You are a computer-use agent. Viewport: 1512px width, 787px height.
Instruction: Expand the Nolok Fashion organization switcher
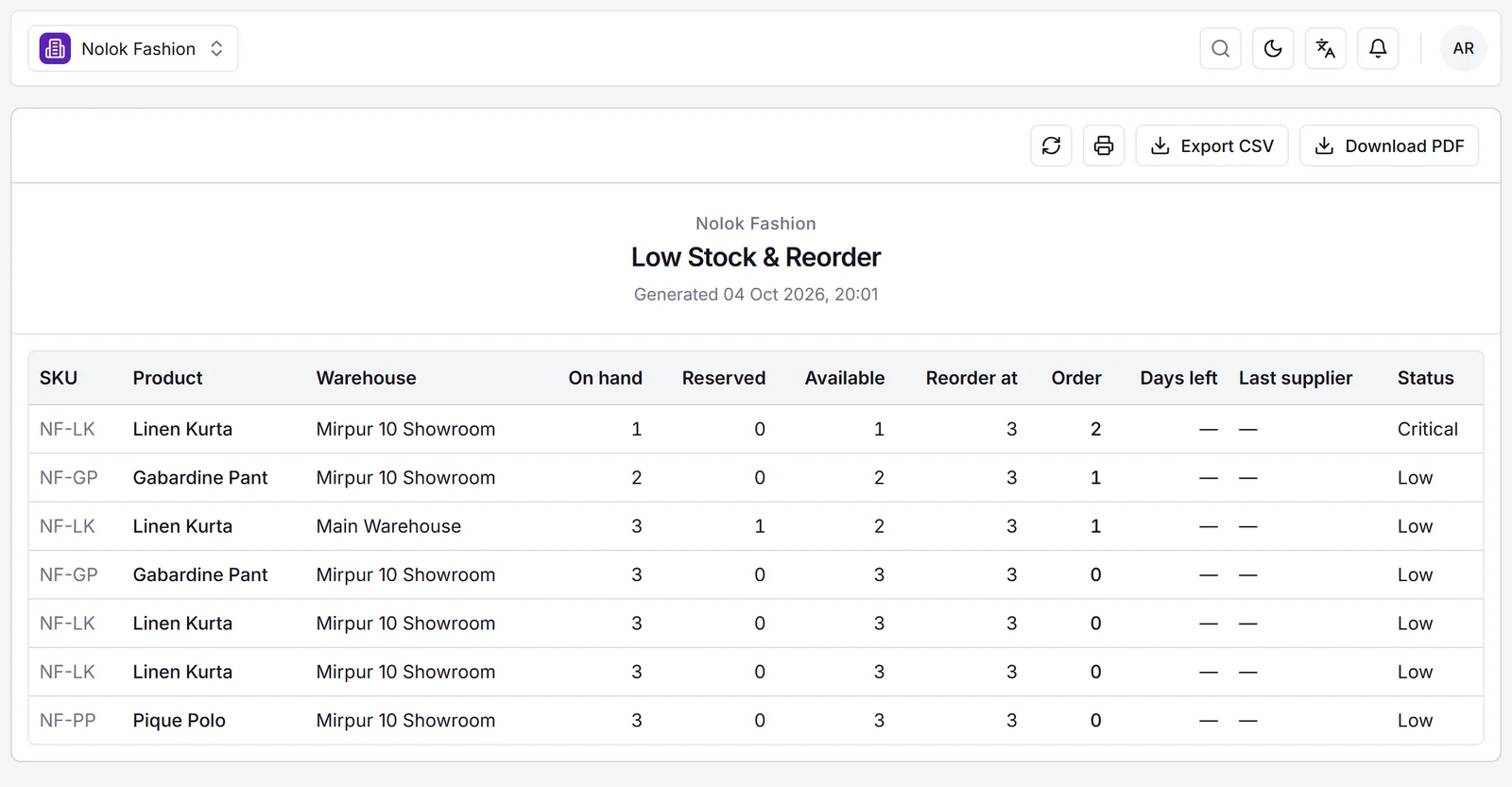[x=133, y=48]
